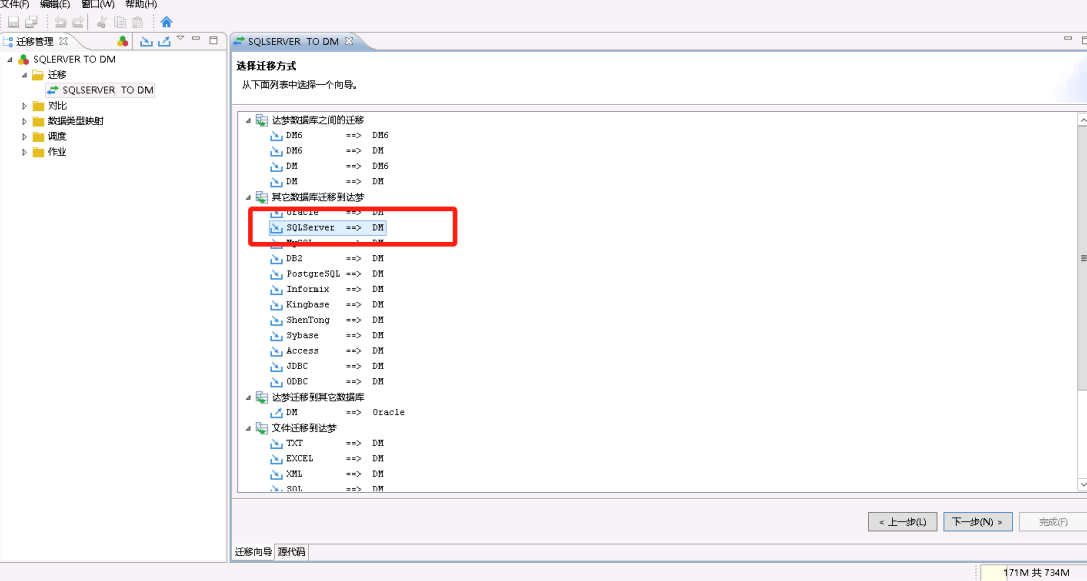
Task: Select the SQLSERVER TO DM editor tab
Action: (x=293, y=42)
